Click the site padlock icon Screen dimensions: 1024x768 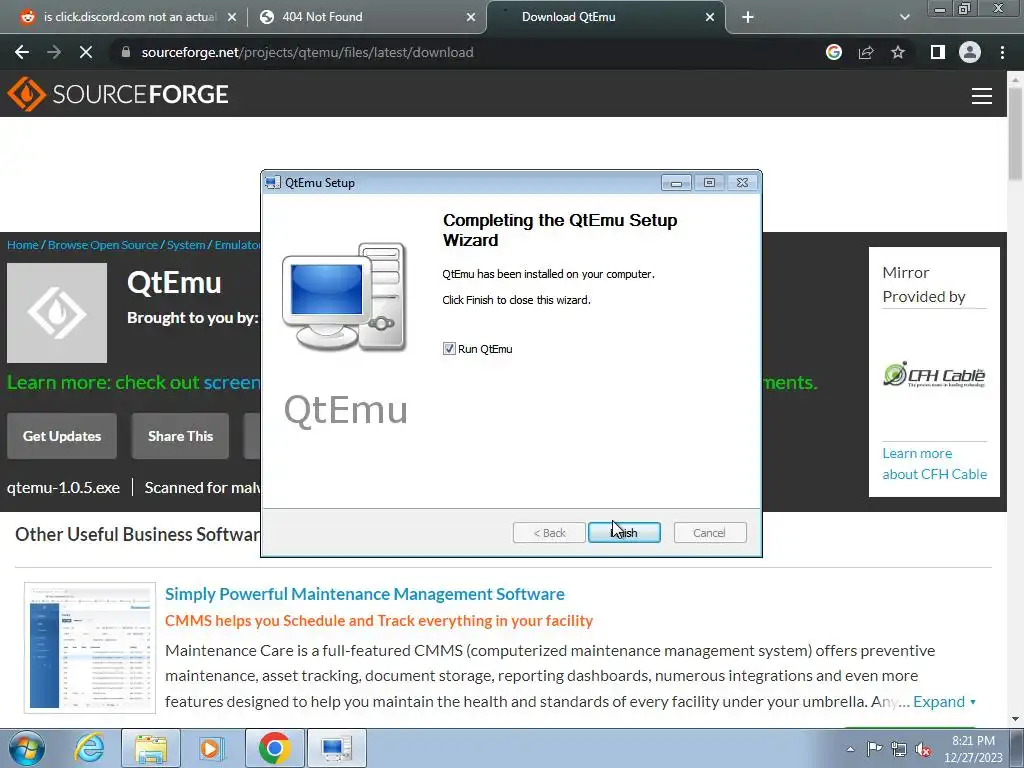pos(126,52)
